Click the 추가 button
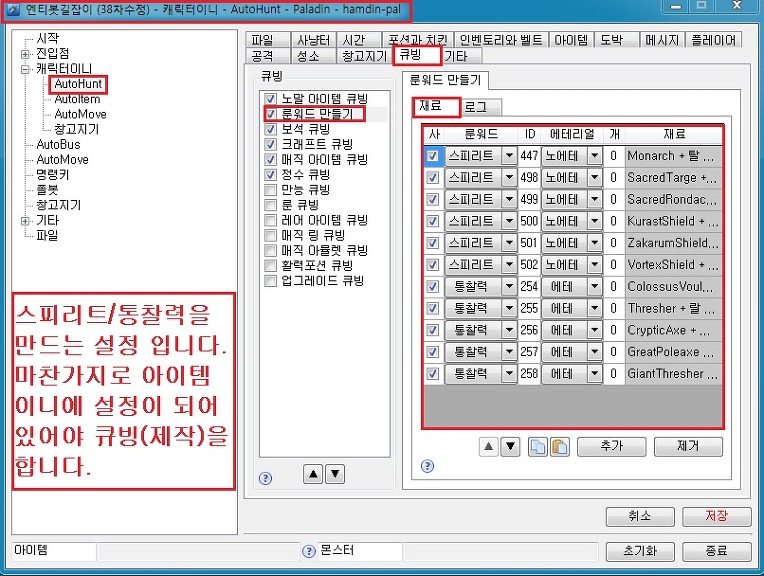This screenshot has width=764, height=576. coord(611,446)
